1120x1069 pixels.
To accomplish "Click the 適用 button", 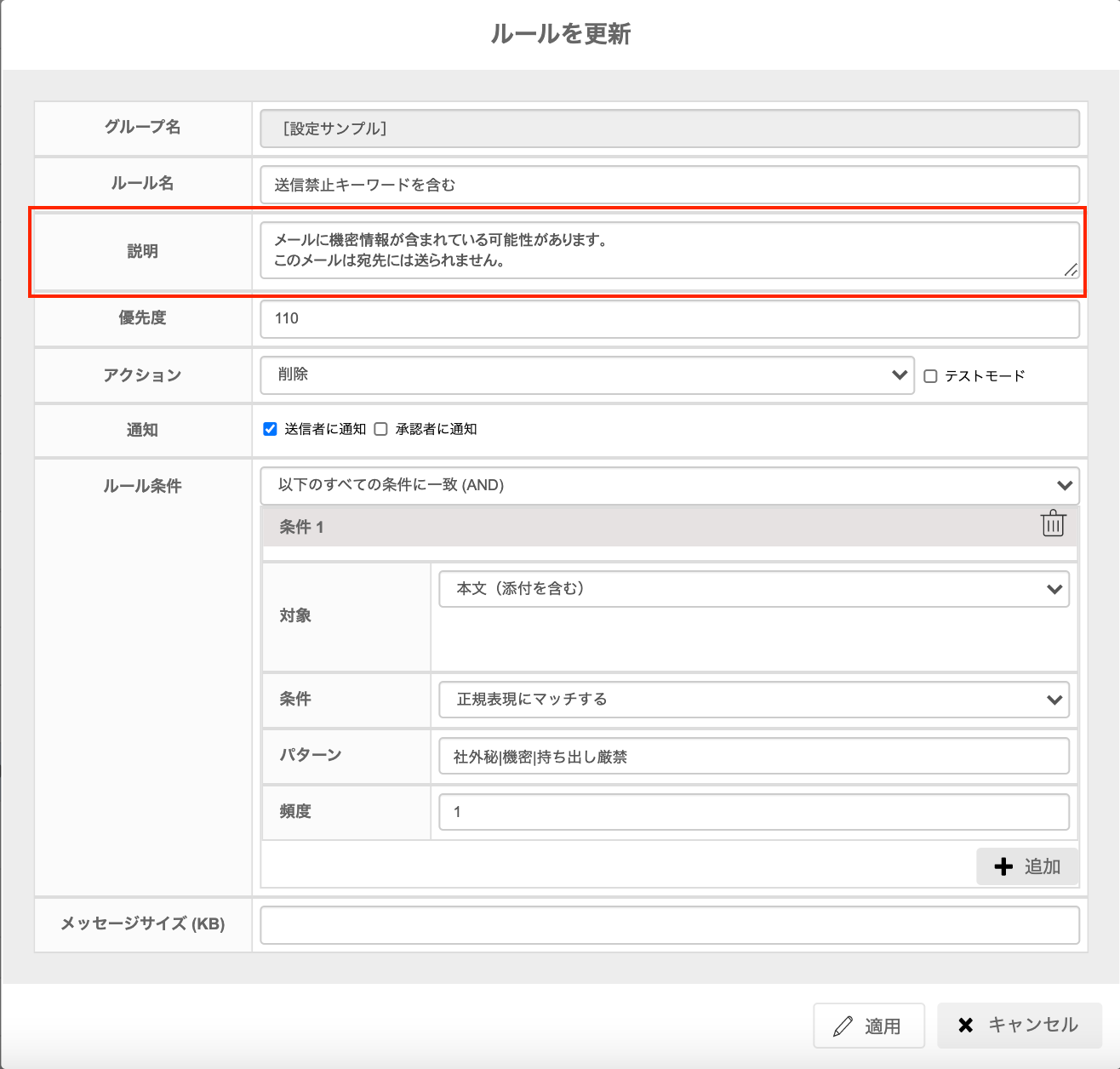I will click(x=869, y=1026).
